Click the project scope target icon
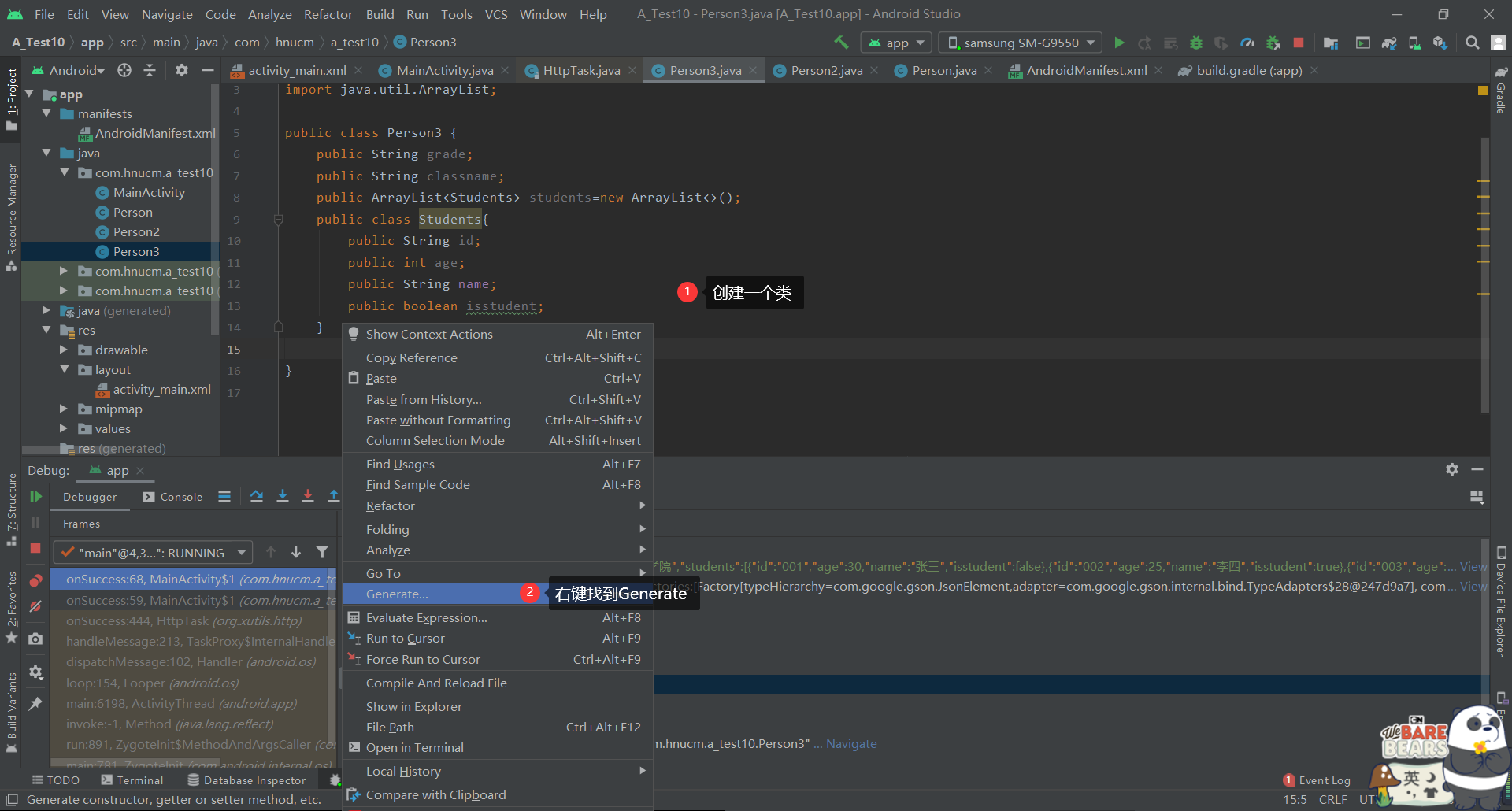Image resolution: width=1512 pixels, height=811 pixels. point(124,70)
